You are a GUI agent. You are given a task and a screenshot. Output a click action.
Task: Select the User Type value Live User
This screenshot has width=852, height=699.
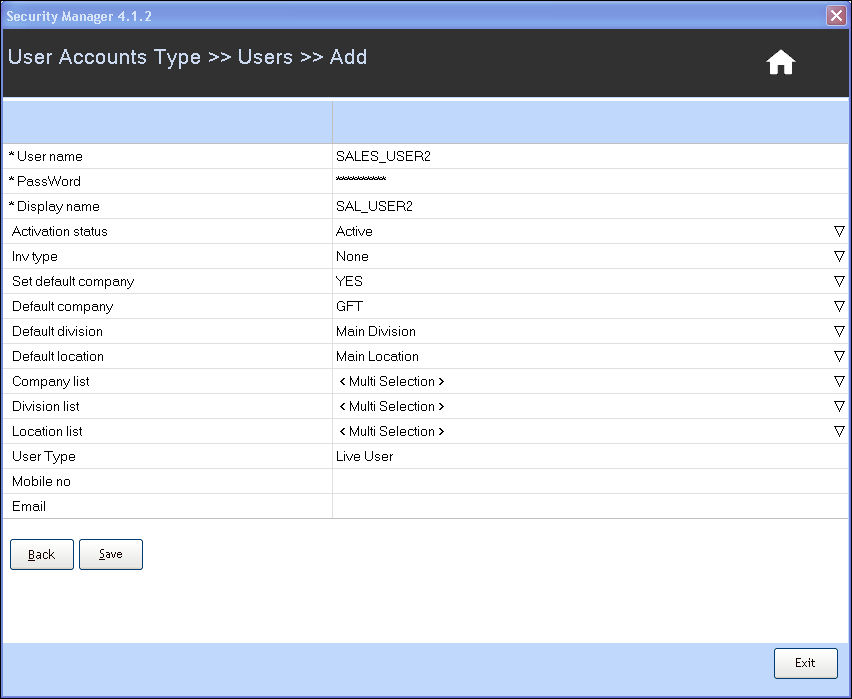pos(365,457)
